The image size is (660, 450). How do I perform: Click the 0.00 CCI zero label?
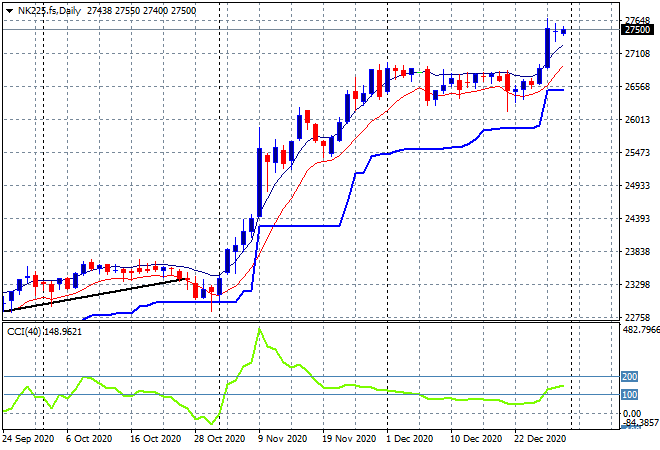[632, 413]
